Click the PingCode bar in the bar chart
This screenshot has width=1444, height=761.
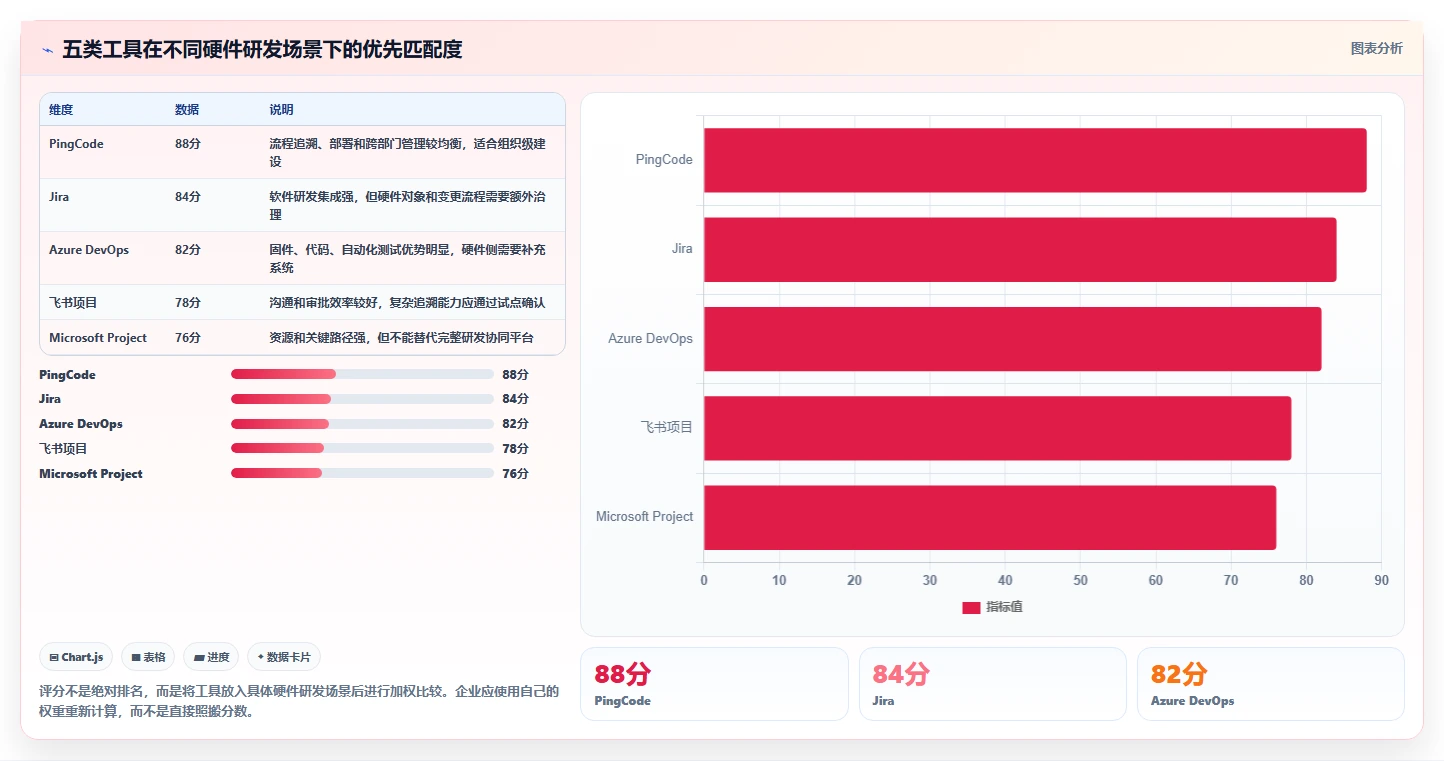(x=1035, y=160)
